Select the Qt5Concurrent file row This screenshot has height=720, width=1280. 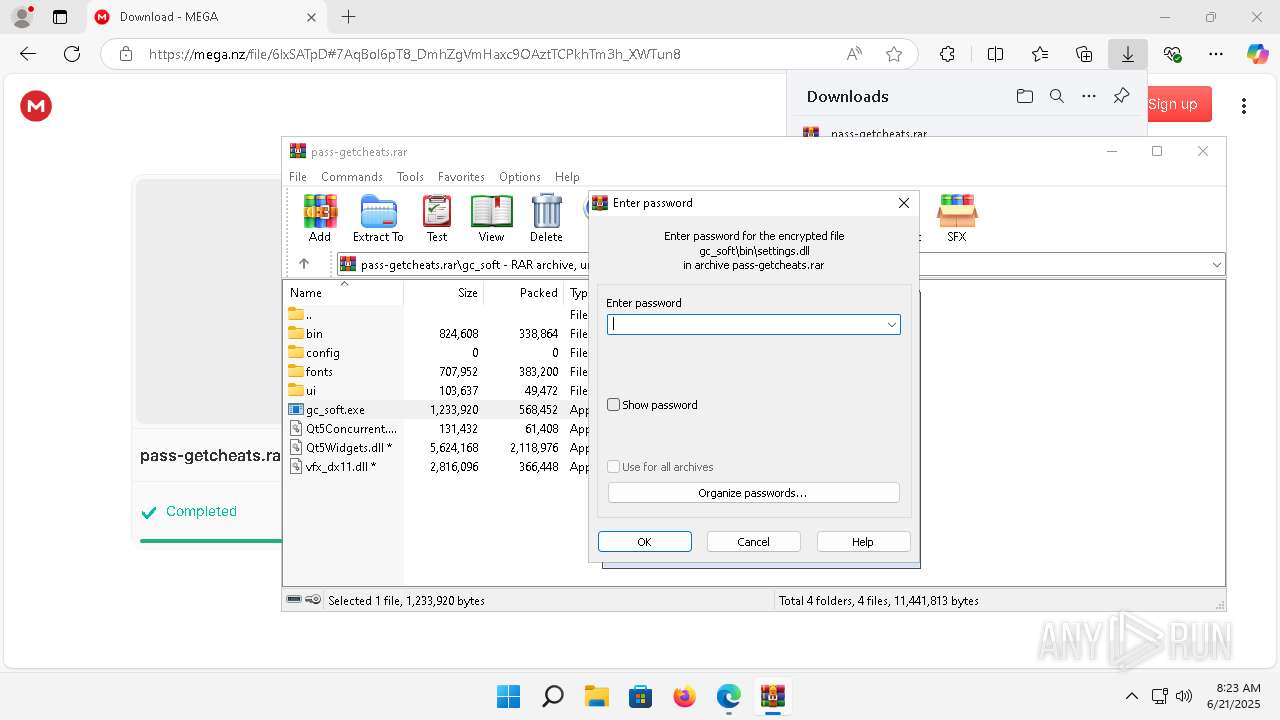pyautogui.click(x=436, y=429)
